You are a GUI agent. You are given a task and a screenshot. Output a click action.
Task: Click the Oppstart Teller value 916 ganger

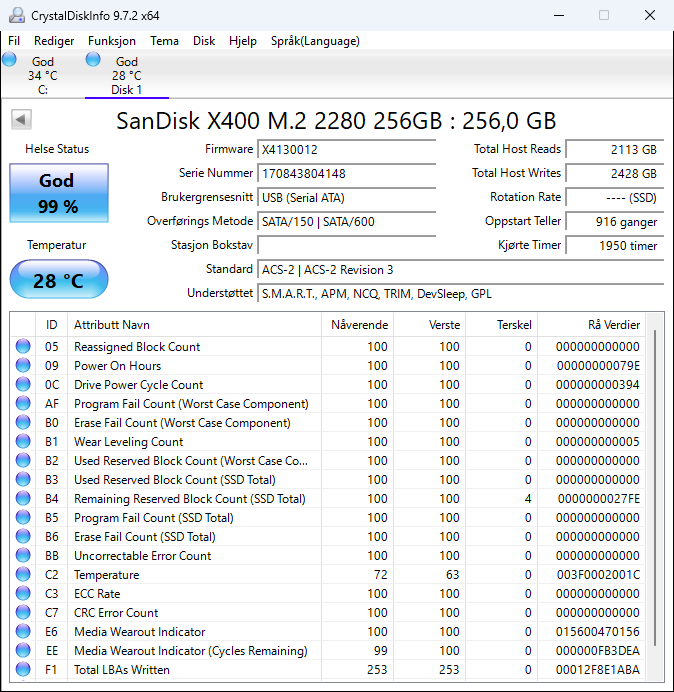pyautogui.click(x=615, y=222)
